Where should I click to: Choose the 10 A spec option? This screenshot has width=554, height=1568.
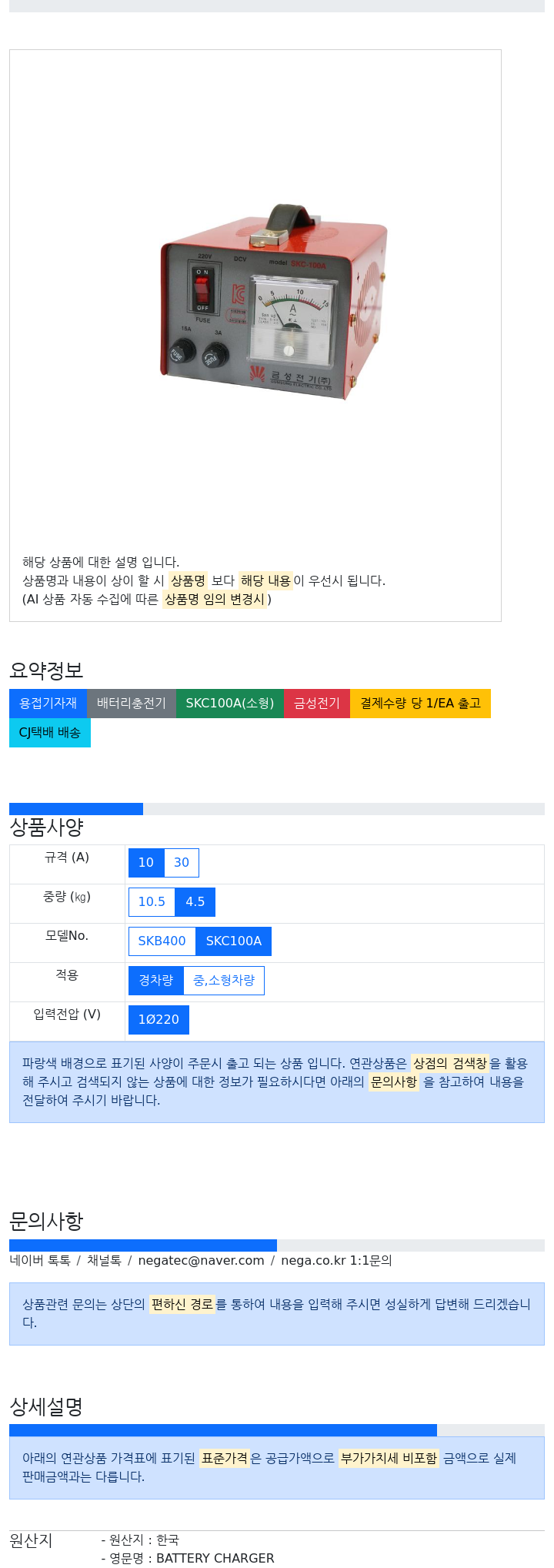coord(146,863)
